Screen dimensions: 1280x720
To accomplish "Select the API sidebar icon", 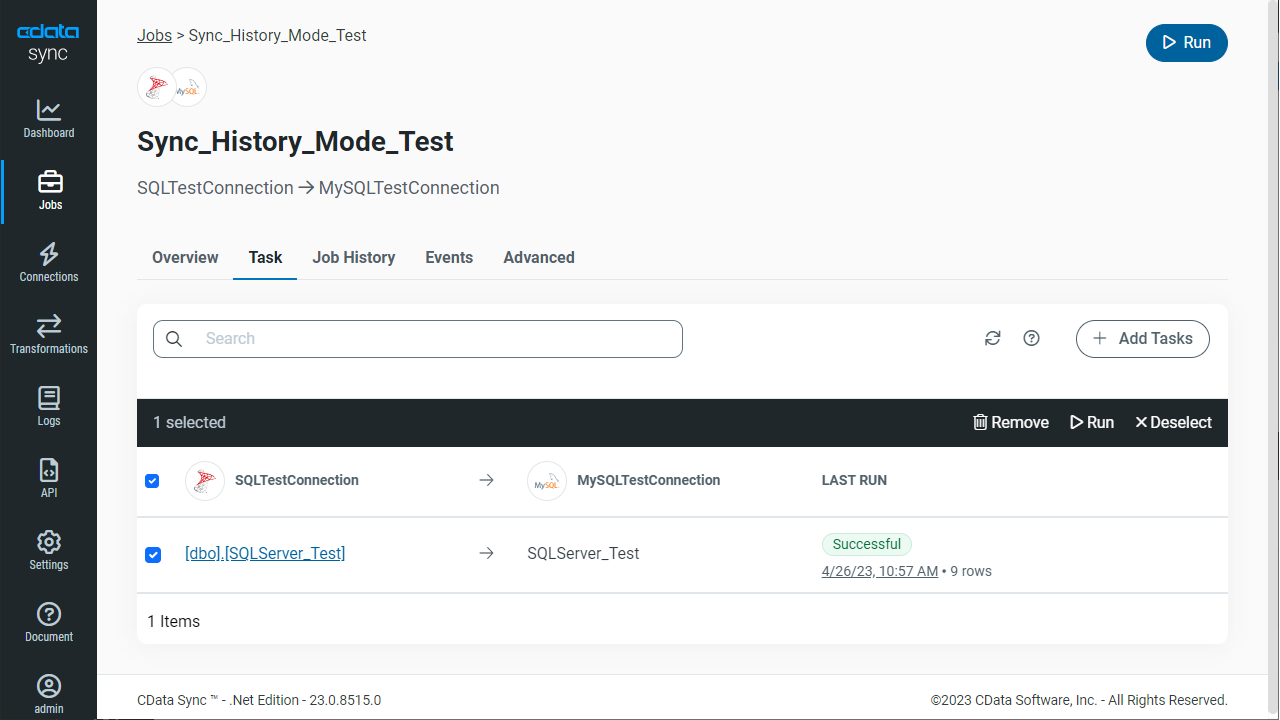I will [x=48, y=478].
